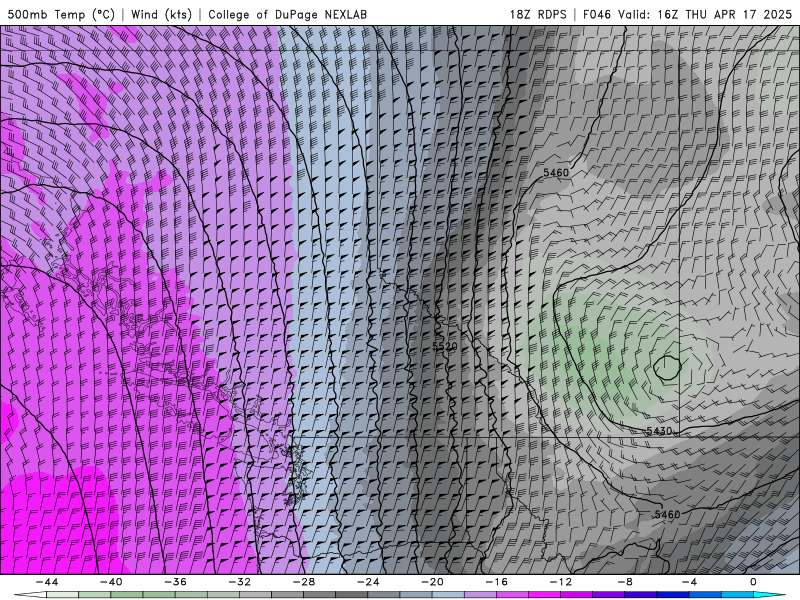Click the small closed contour at the low center
This screenshot has height=600, width=800.
(x=667, y=367)
